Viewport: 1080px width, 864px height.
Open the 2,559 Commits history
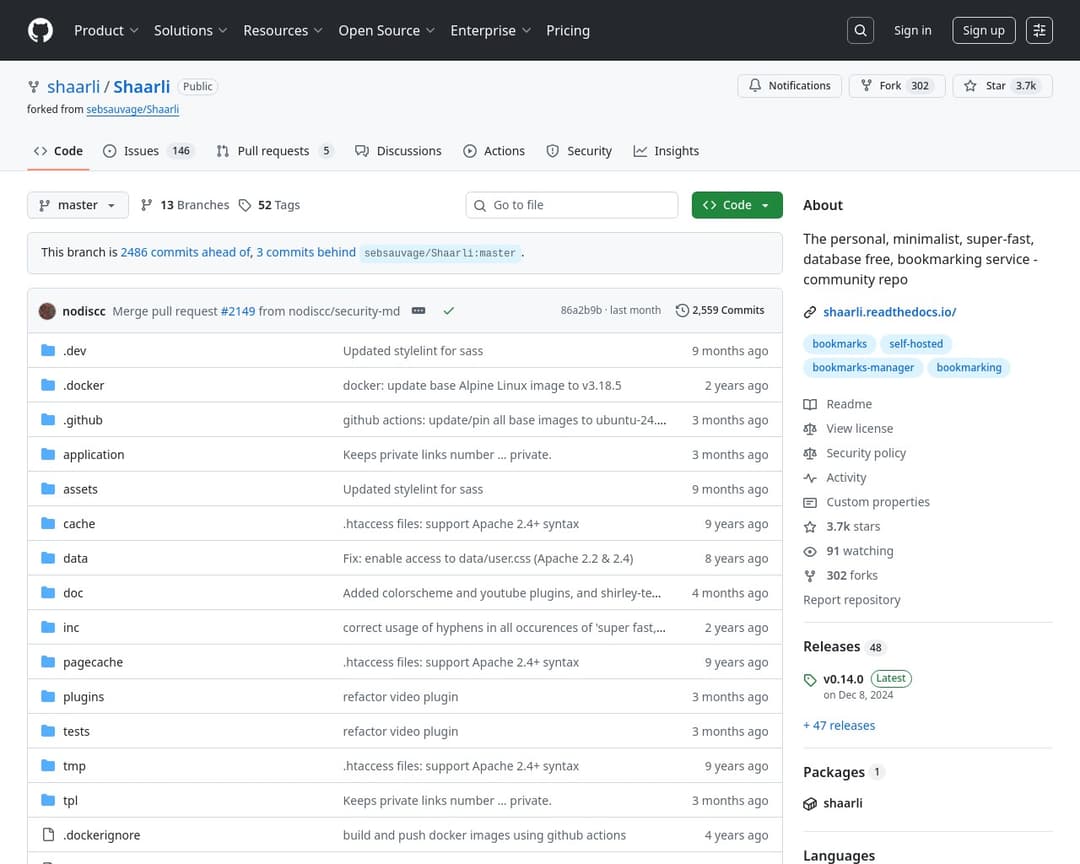click(720, 311)
